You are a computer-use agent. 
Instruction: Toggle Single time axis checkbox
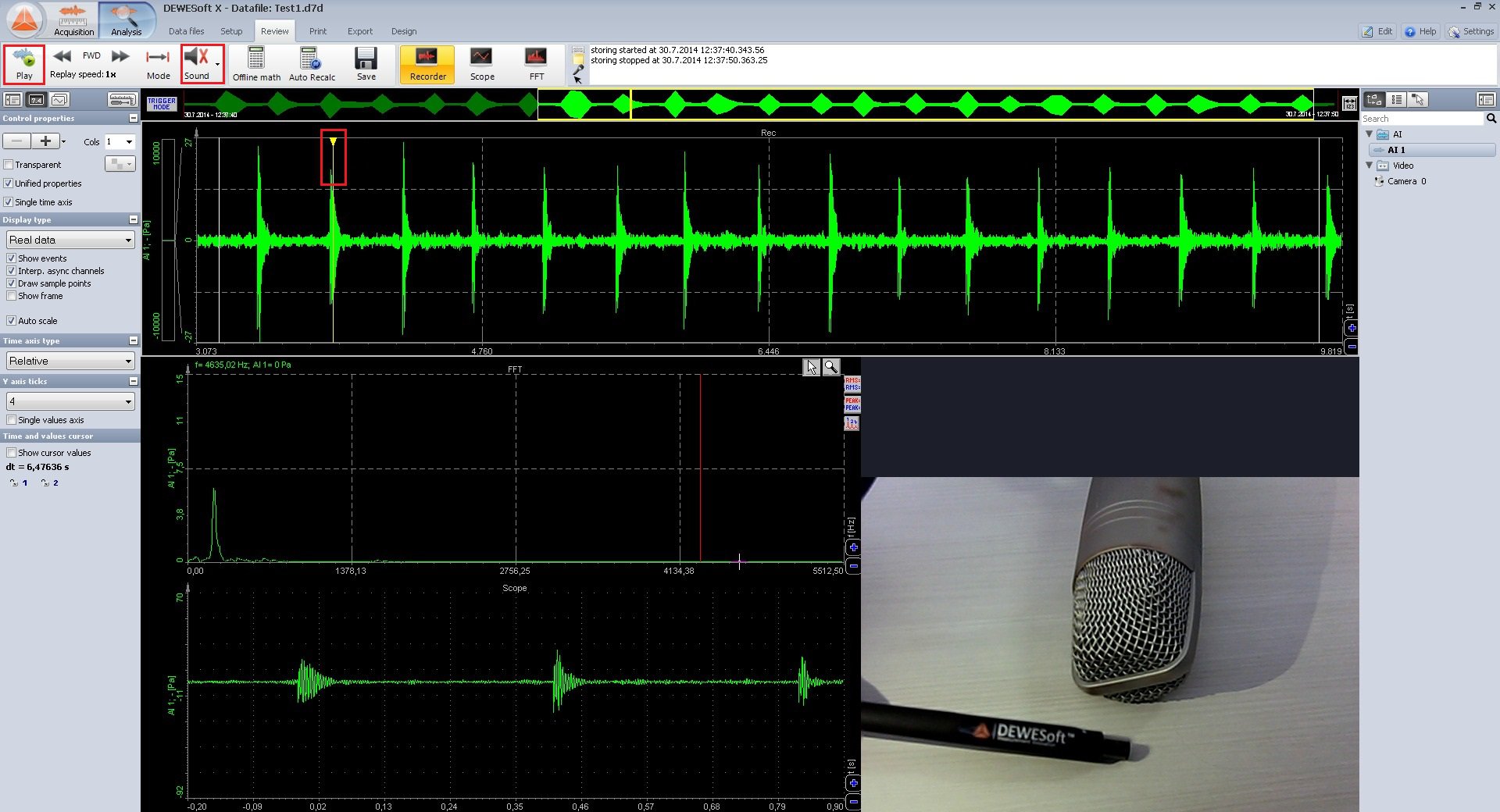click(x=9, y=202)
